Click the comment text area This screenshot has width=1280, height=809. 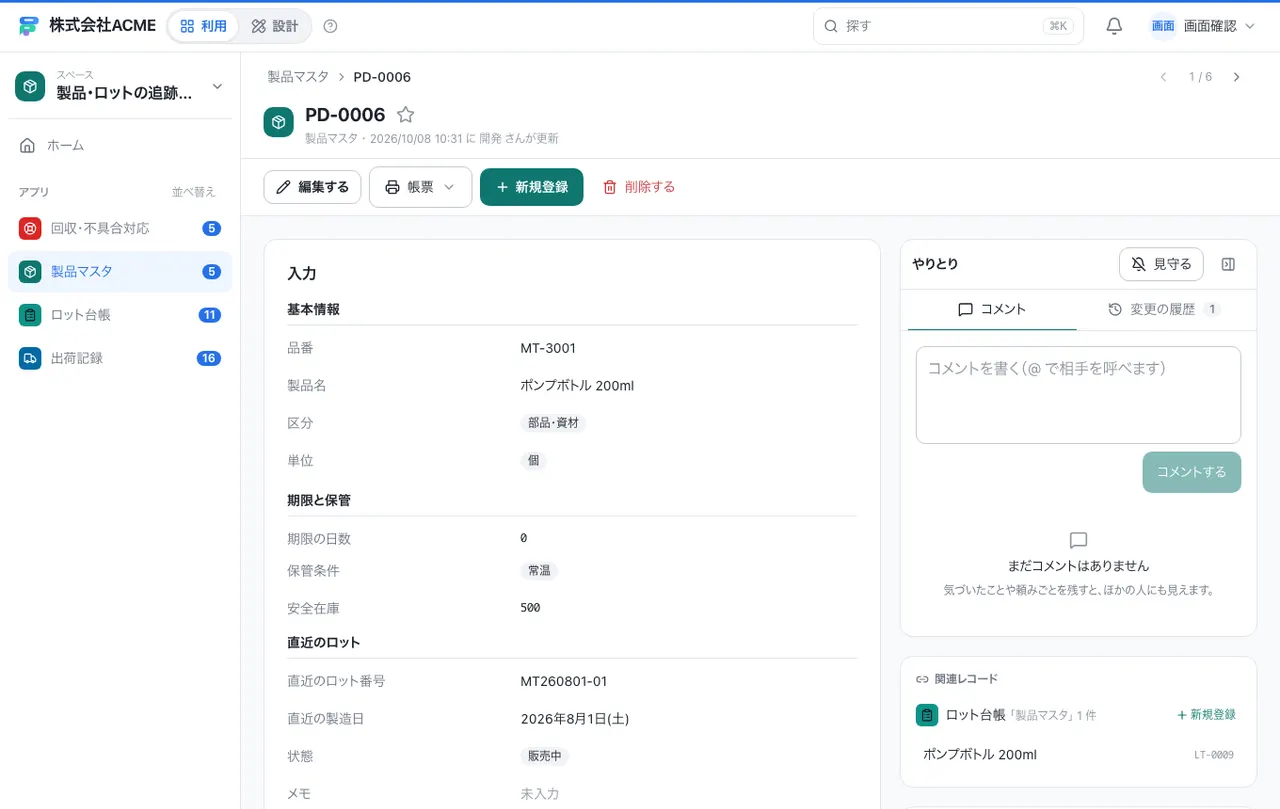(1078, 395)
